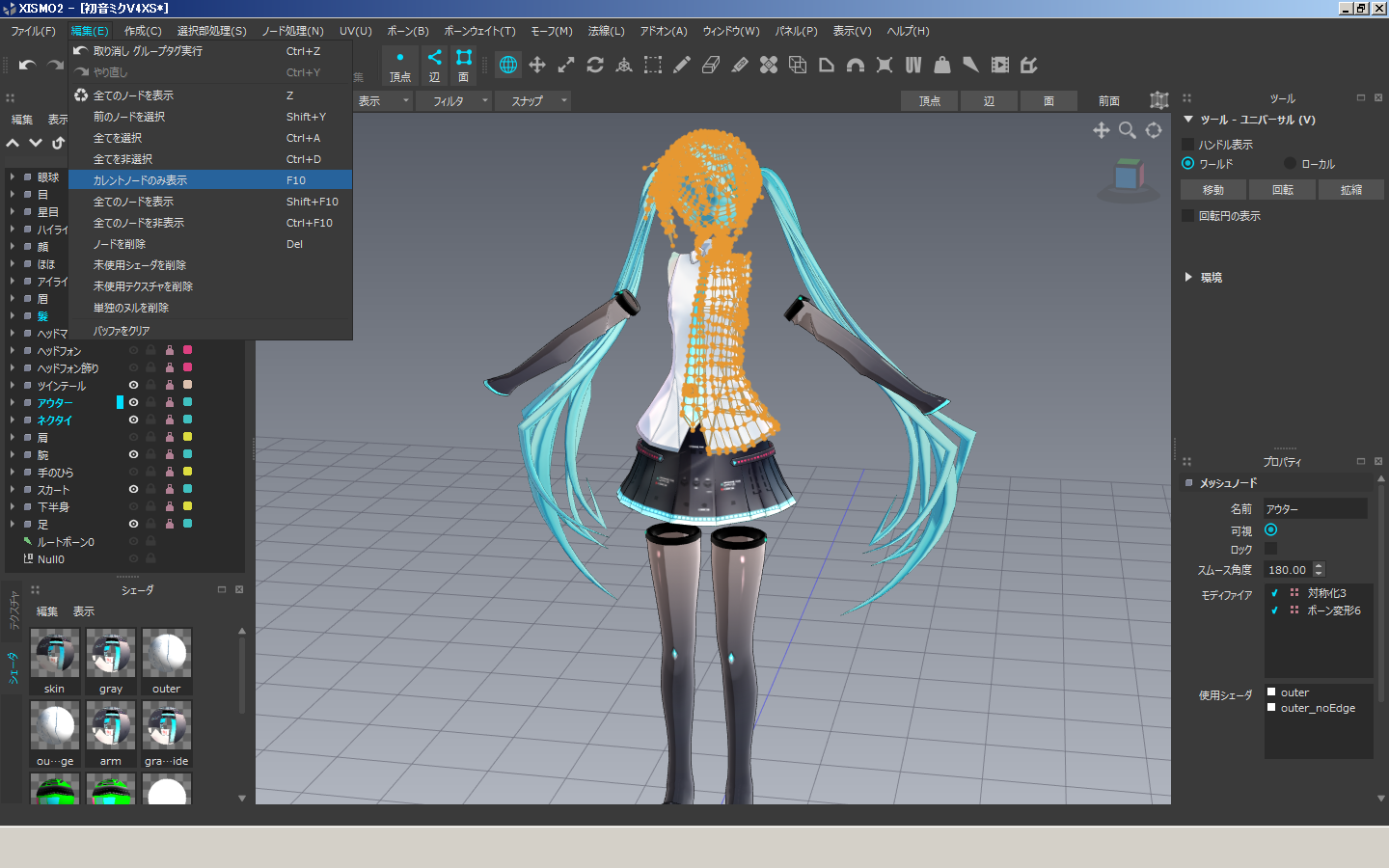The width and height of the screenshot is (1389, 868).
Task: Enable the 回転円の表示 checkbox
Action: point(1188,215)
